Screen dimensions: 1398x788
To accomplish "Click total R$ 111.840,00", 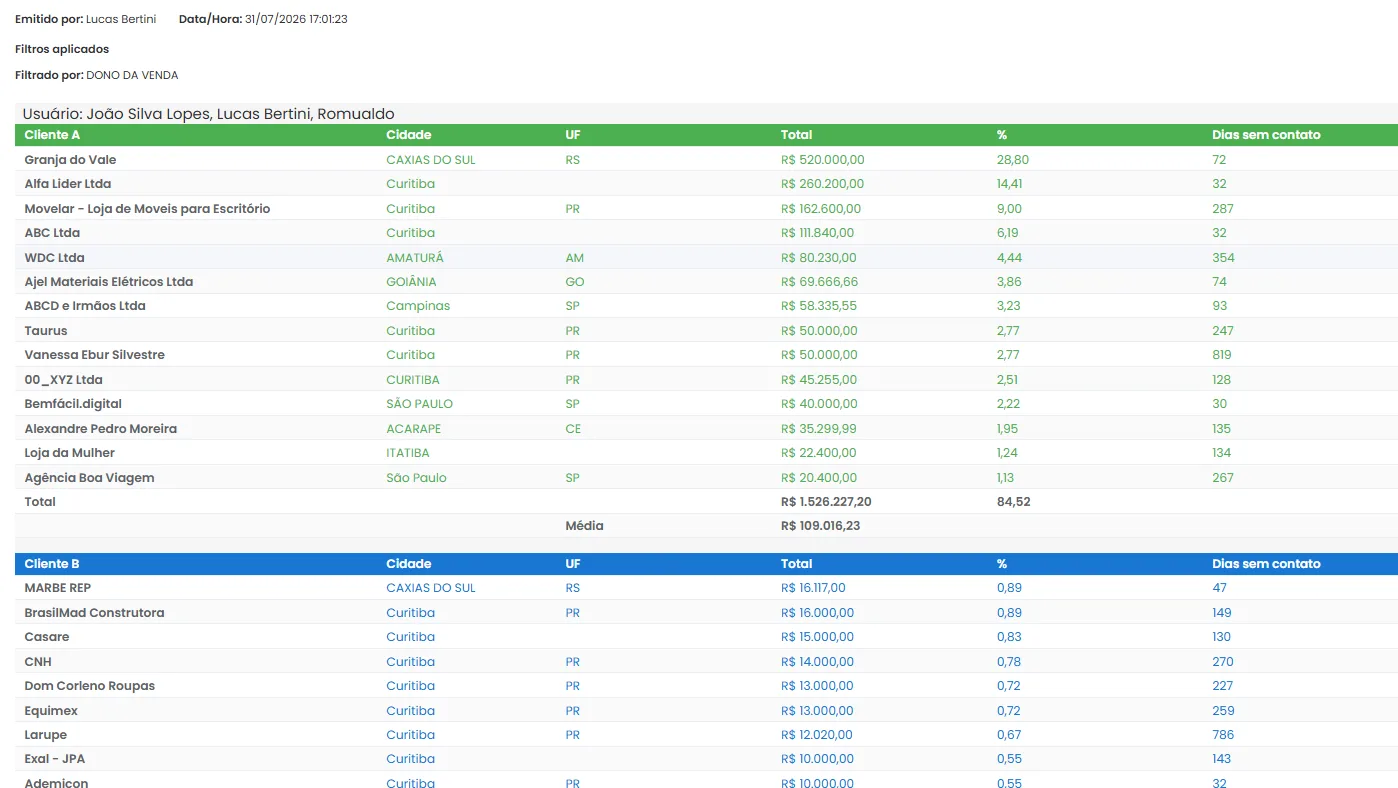I will [x=818, y=233].
